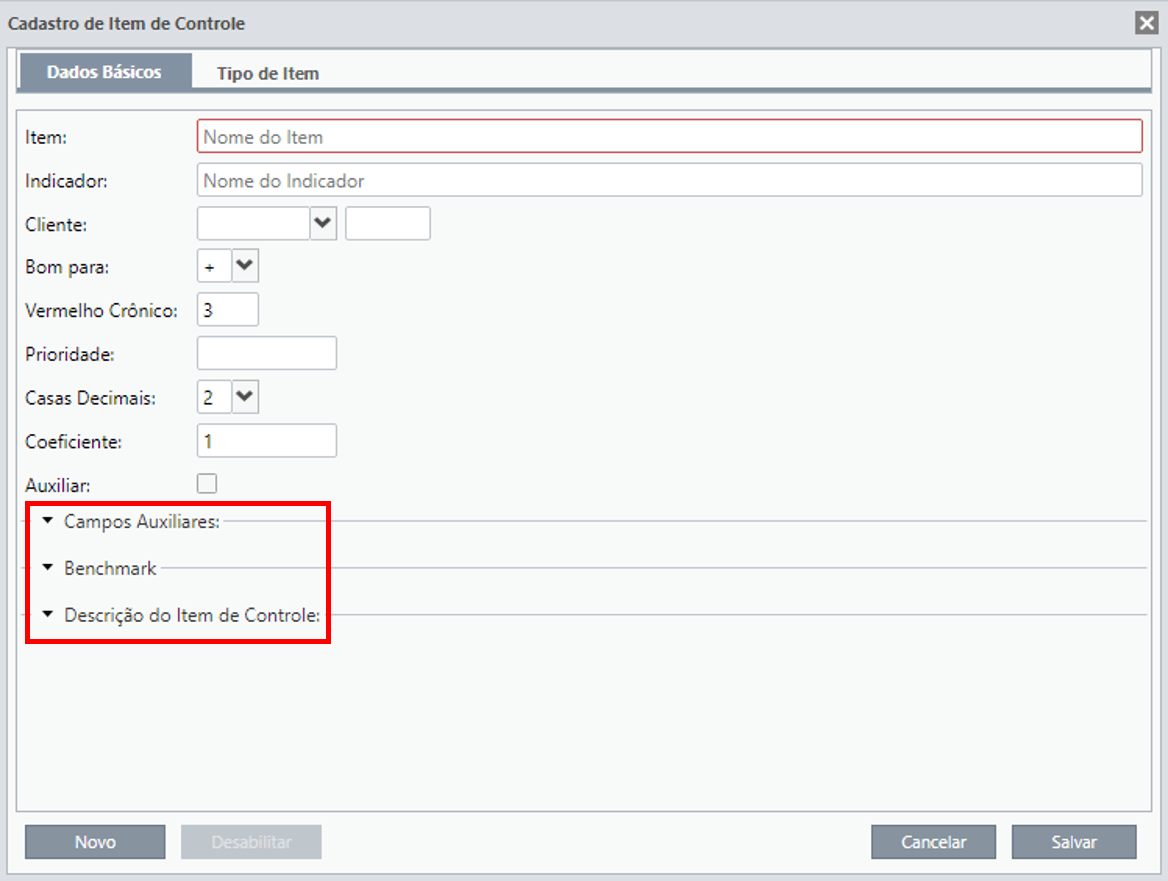Viewport: 1168px width, 881px height.
Task: Focus the Nome do Item field
Action: coord(670,136)
